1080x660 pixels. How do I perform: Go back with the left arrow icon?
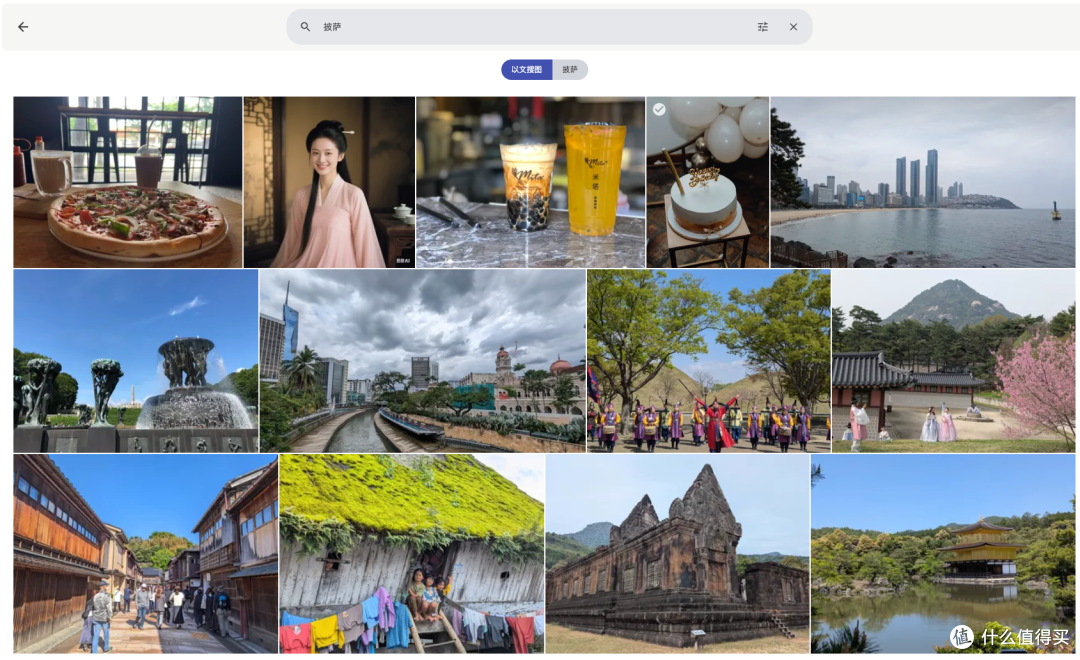[x=23, y=27]
